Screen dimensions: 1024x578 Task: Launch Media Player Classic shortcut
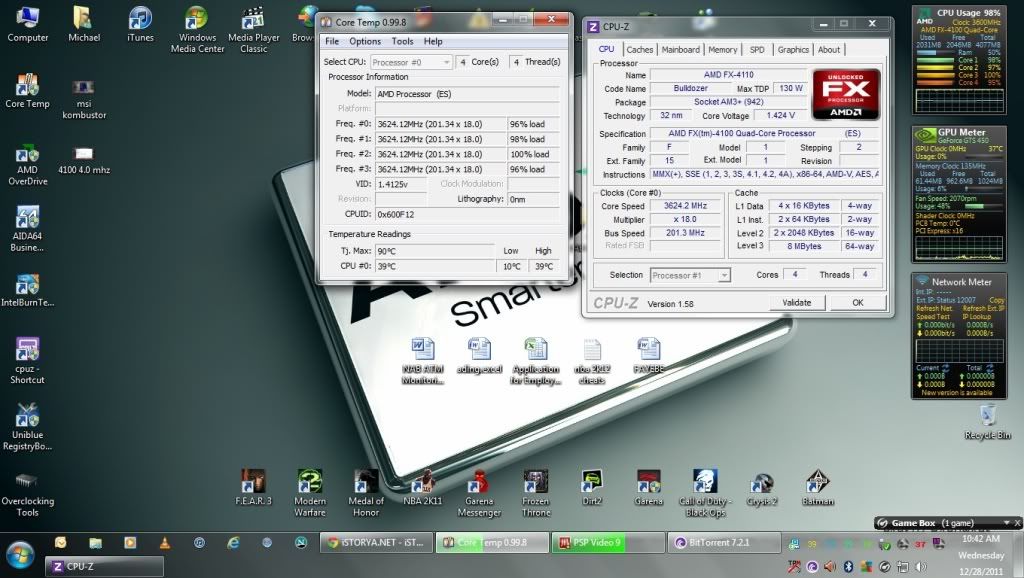(x=253, y=29)
